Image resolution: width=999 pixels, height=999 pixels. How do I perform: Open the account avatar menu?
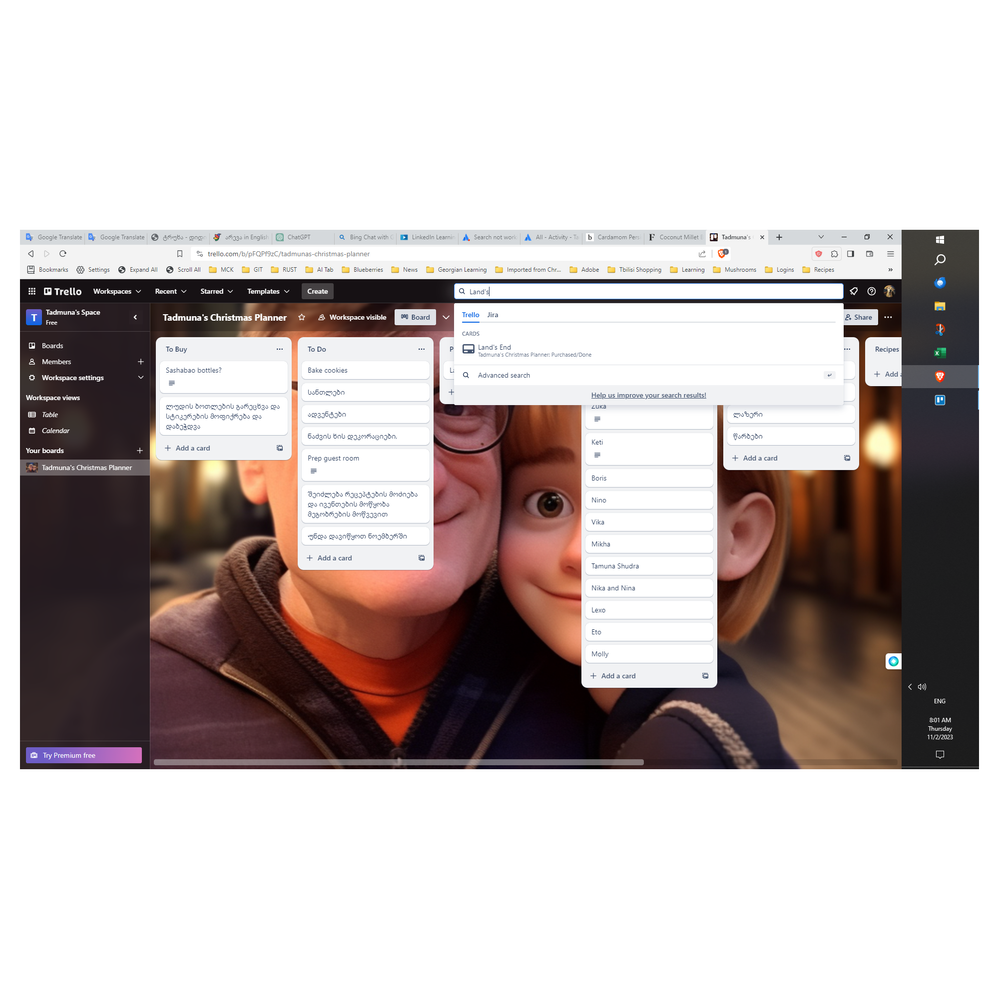(x=889, y=291)
